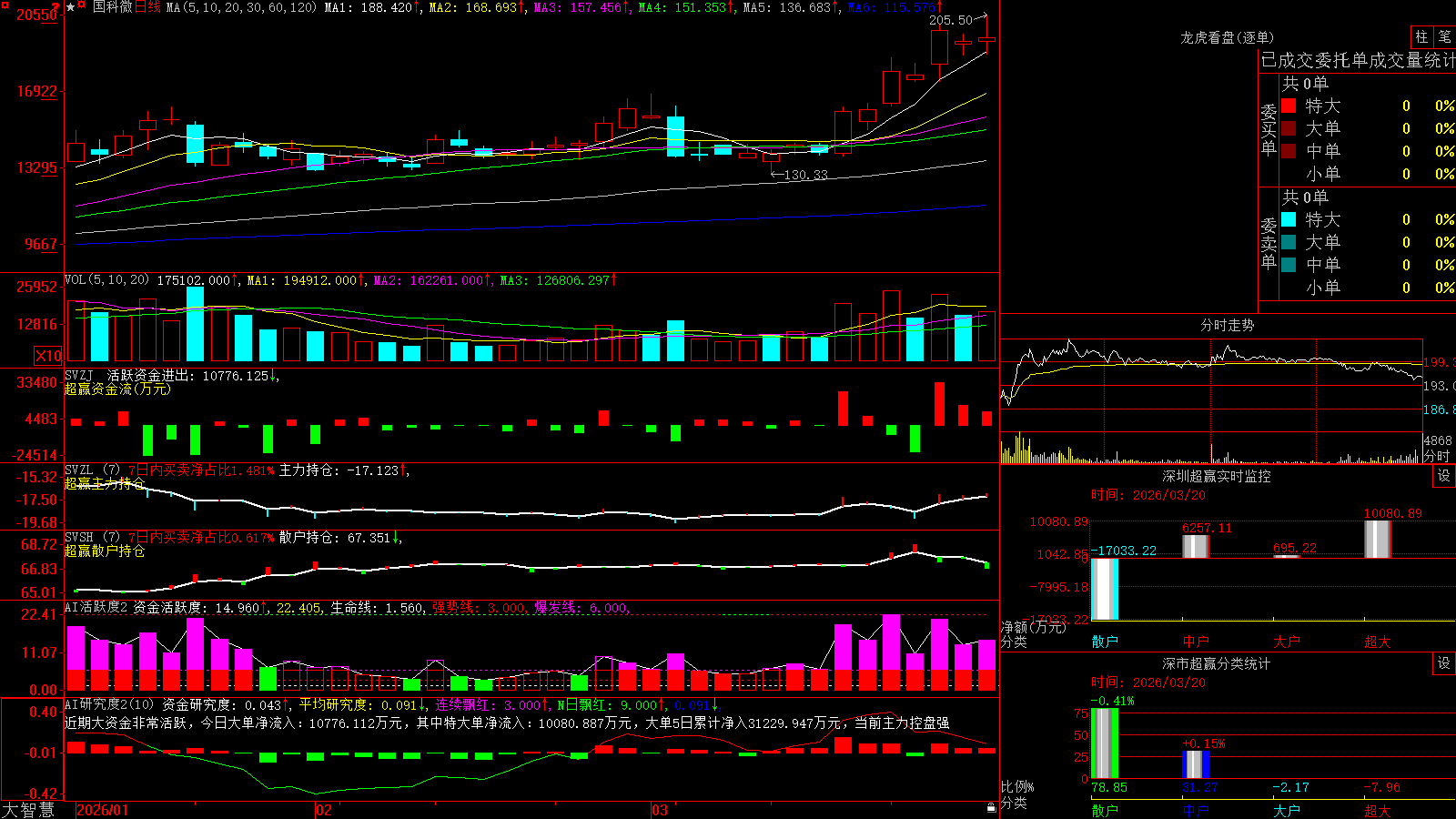Click the 日线 period label

[x=148, y=7]
